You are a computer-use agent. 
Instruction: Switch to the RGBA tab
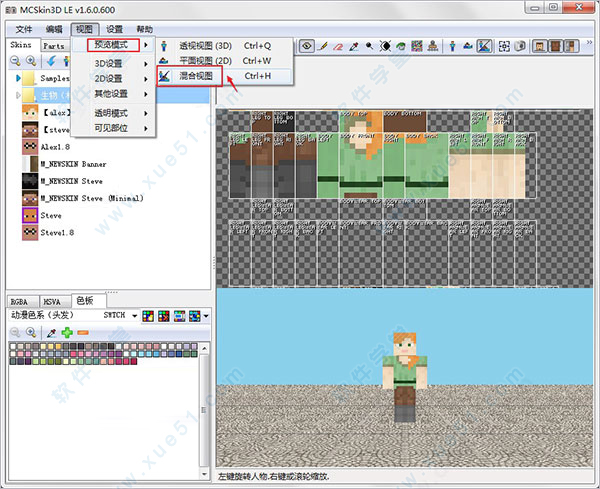[x=22, y=300]
